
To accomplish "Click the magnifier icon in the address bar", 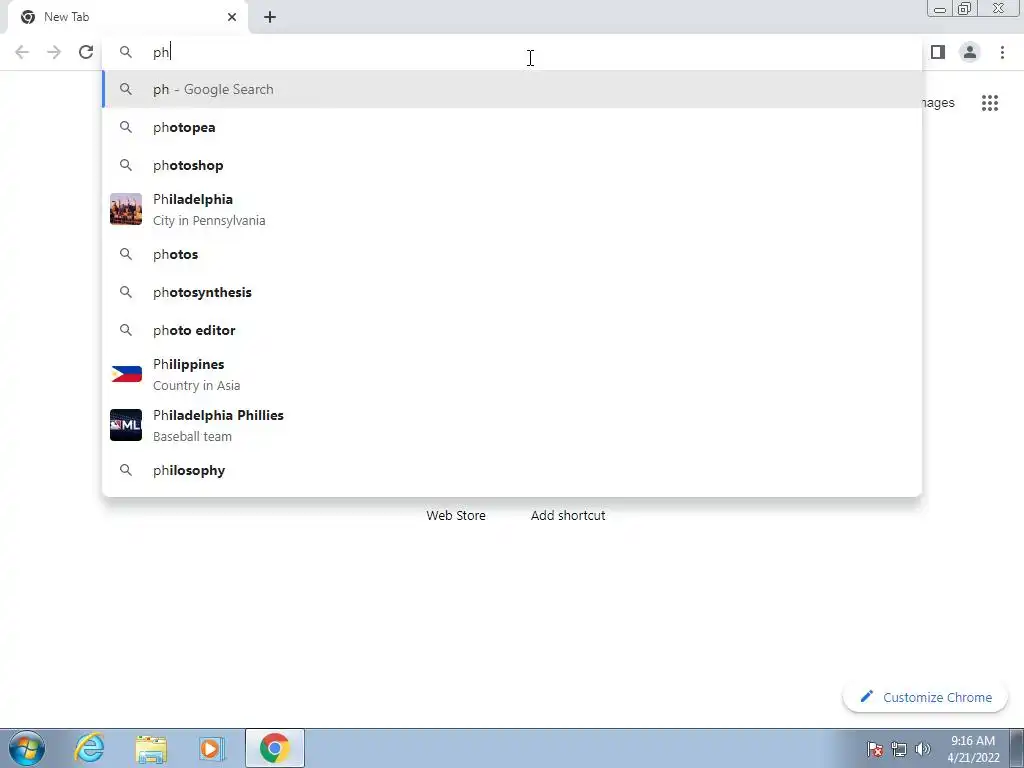I will click(126, 52).
